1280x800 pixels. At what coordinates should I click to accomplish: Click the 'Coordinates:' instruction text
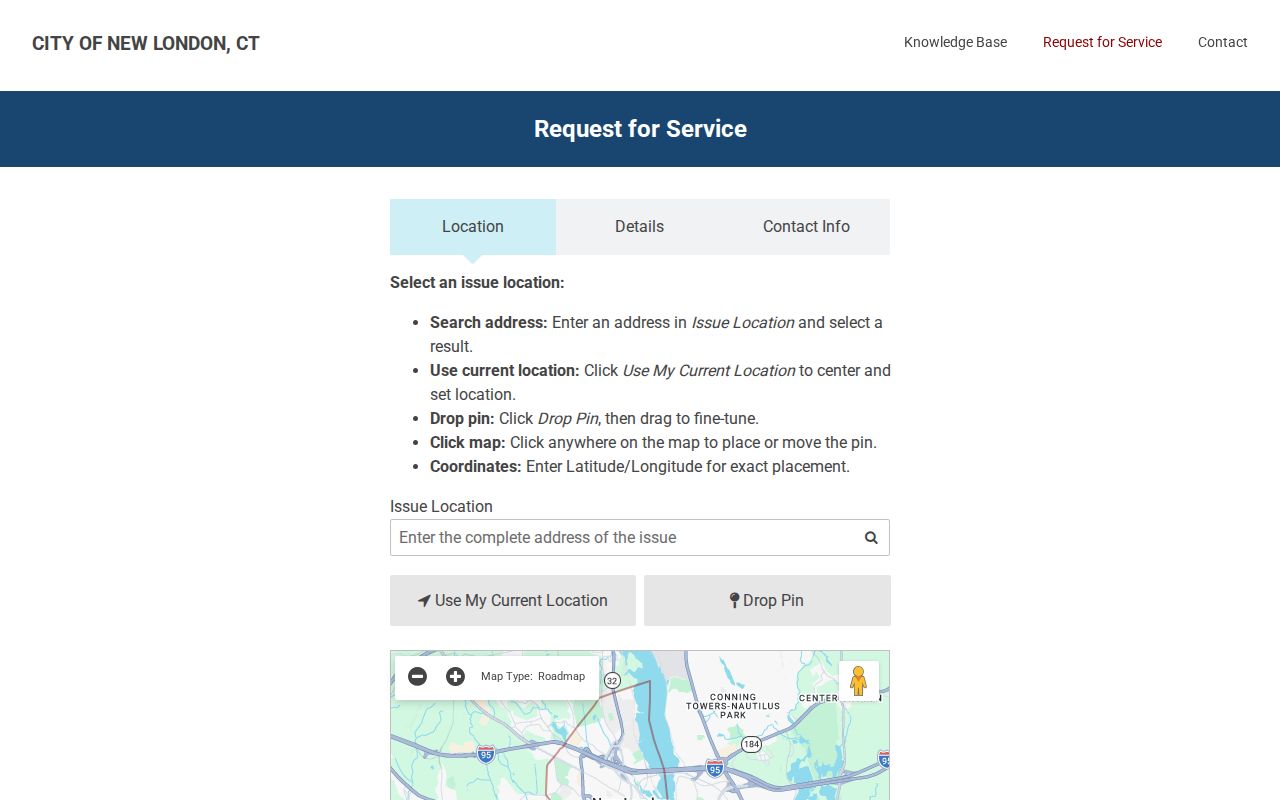coord(476,467)
